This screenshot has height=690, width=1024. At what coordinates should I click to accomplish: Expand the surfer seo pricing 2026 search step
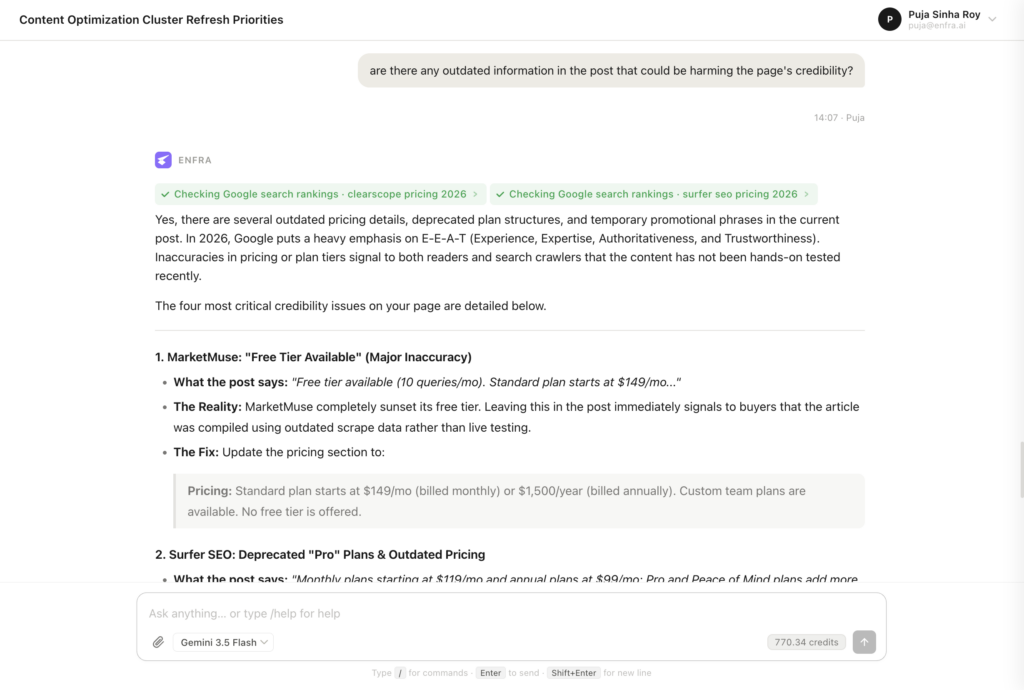tap(653, 194)
